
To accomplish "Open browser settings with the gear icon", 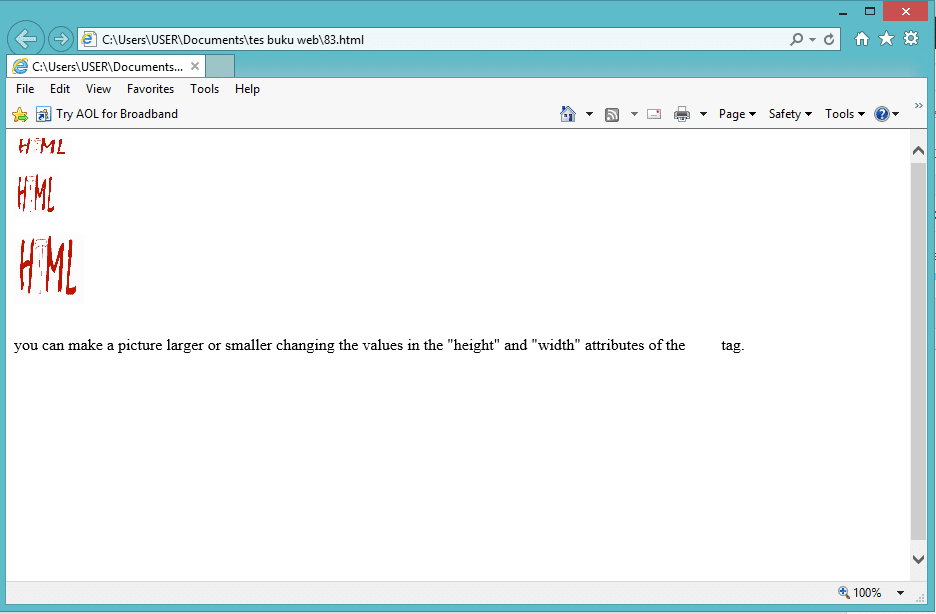I will click(x=910, y=37).
